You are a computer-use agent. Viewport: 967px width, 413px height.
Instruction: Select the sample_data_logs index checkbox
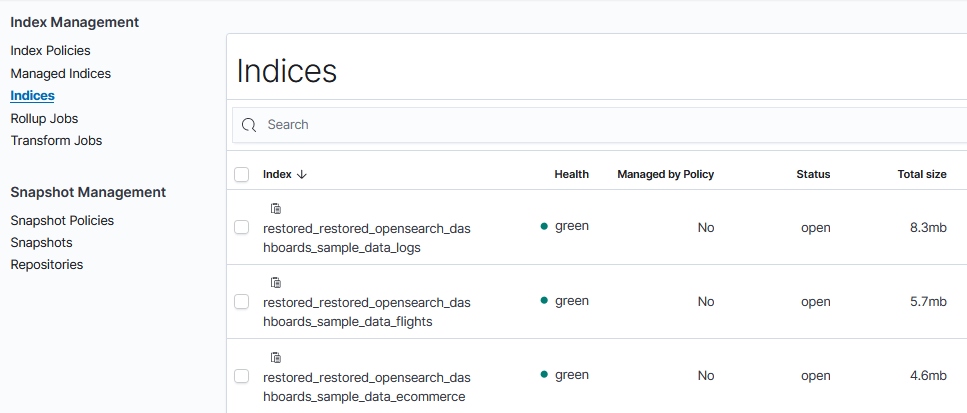coord(241,227)
